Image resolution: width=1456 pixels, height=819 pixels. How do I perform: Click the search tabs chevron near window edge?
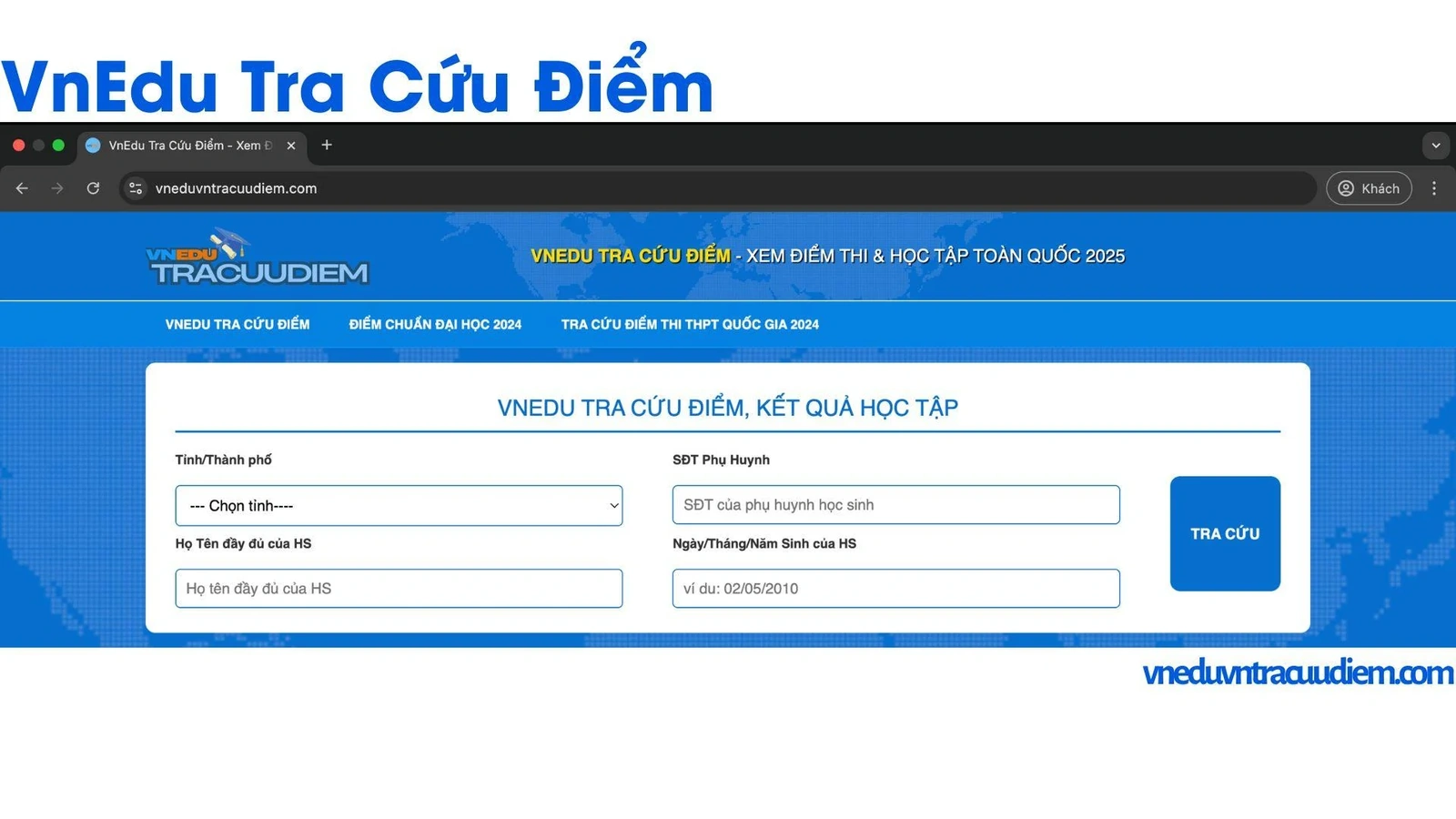click(1436, 145)
